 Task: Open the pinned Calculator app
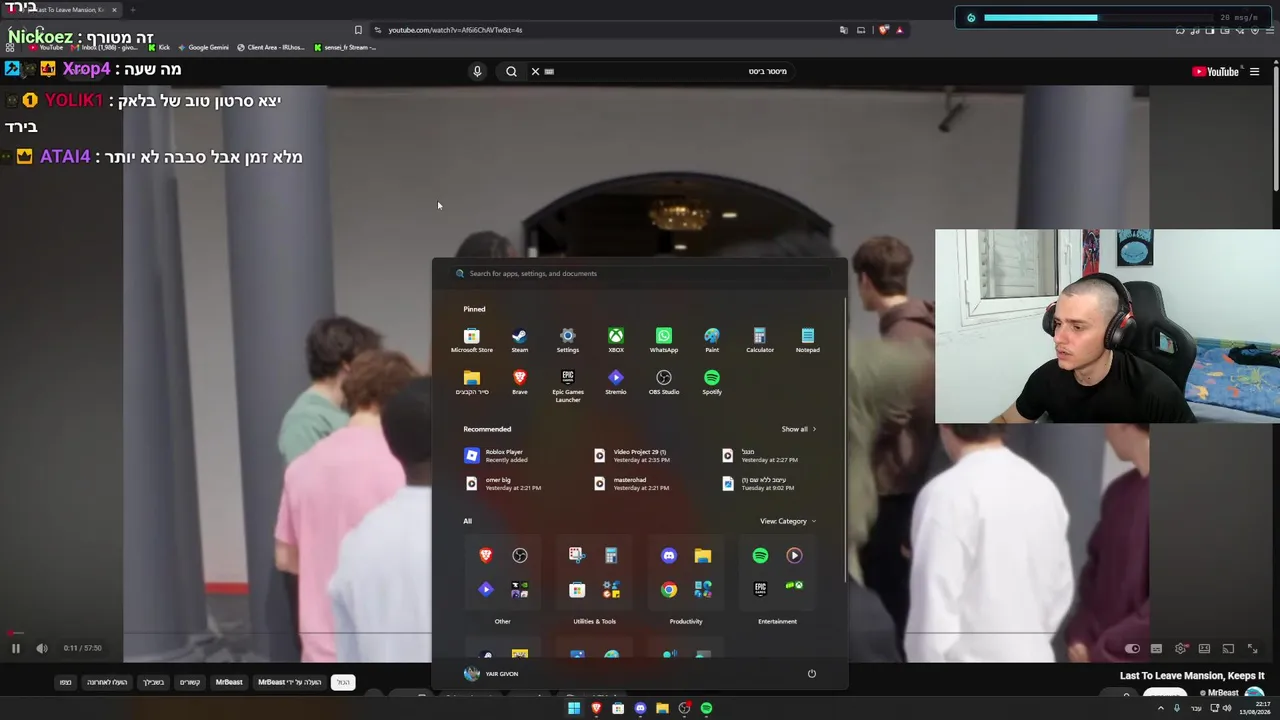(760, 340)
